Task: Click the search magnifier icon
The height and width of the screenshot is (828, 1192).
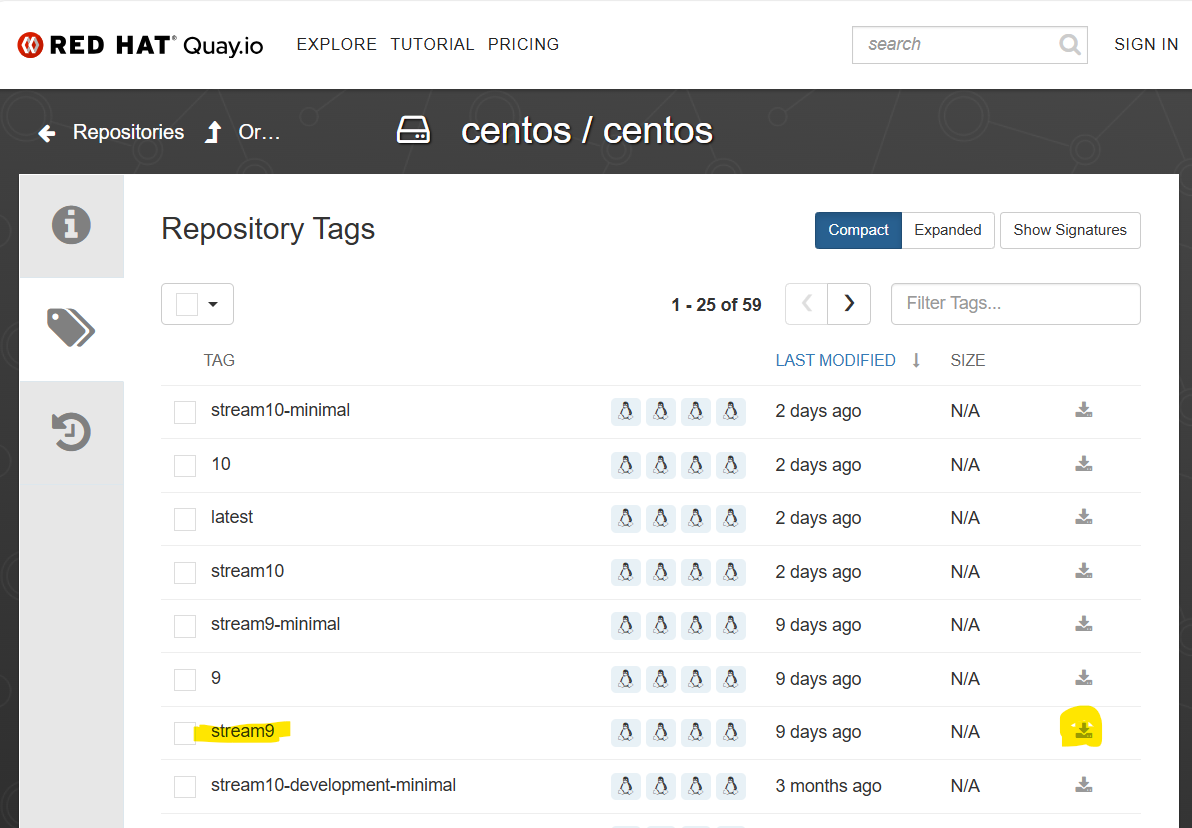Action: point(1070,45)
